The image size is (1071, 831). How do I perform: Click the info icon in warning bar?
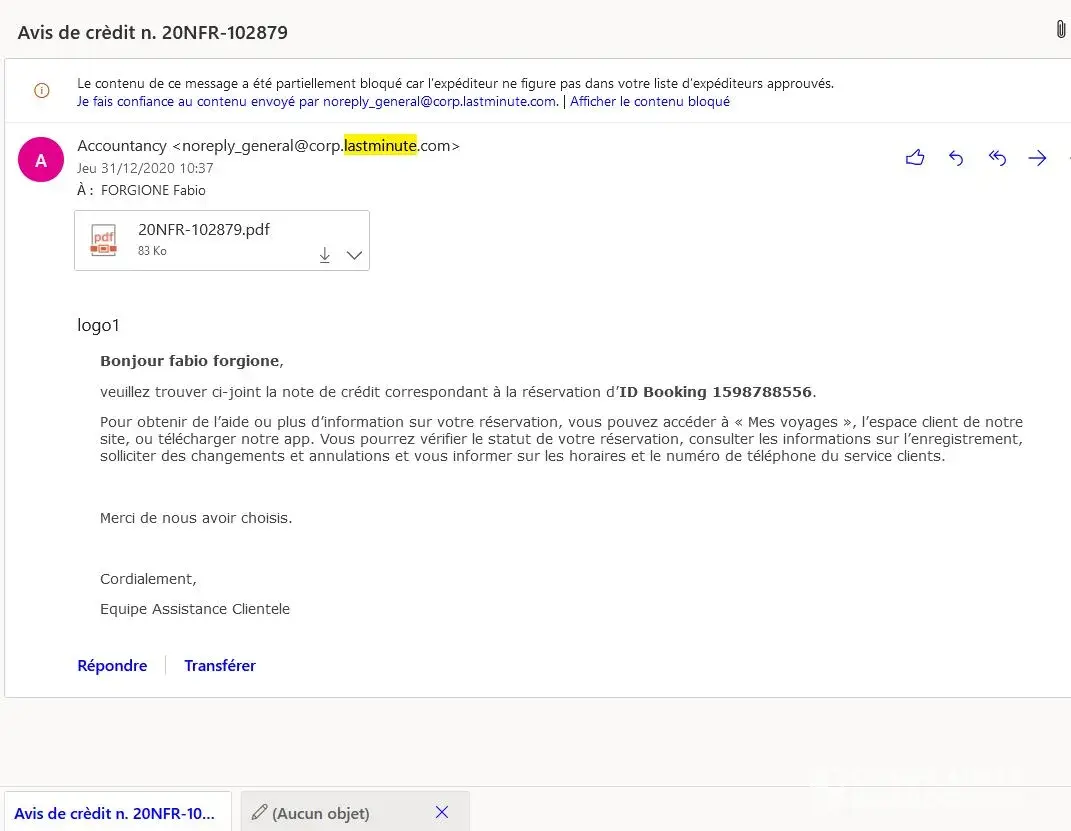(x=42, y=91)
